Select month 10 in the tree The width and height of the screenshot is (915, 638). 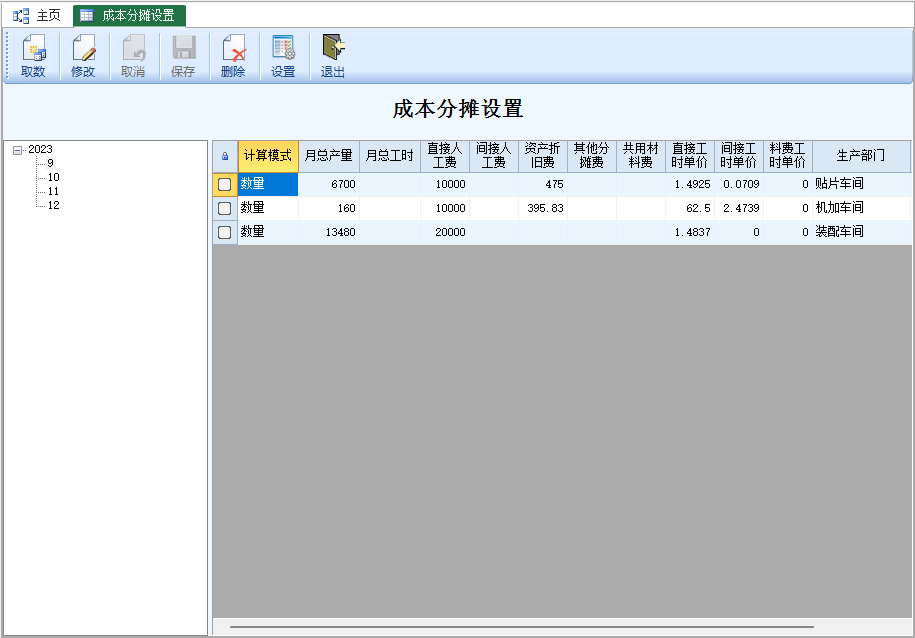pos(53,177)
